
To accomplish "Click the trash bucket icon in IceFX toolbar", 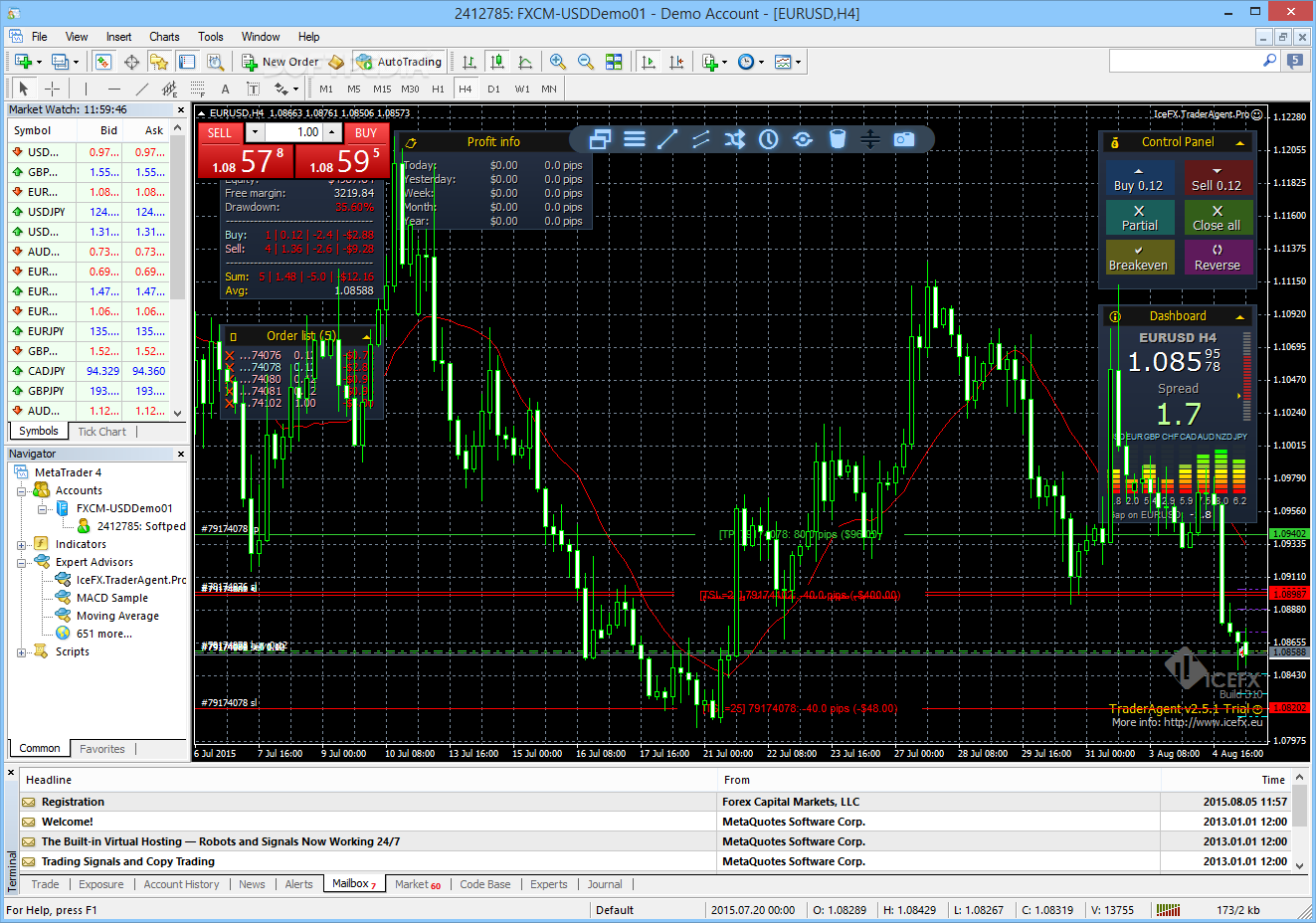I will pyautogui.click(x=838, y=139).
